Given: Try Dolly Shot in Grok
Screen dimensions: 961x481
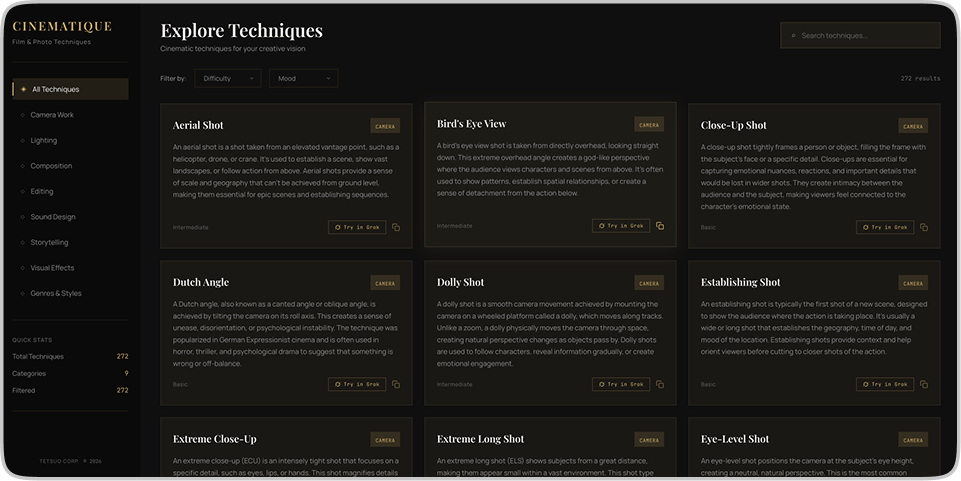Looking at the screenshot, I should (621, 384).
